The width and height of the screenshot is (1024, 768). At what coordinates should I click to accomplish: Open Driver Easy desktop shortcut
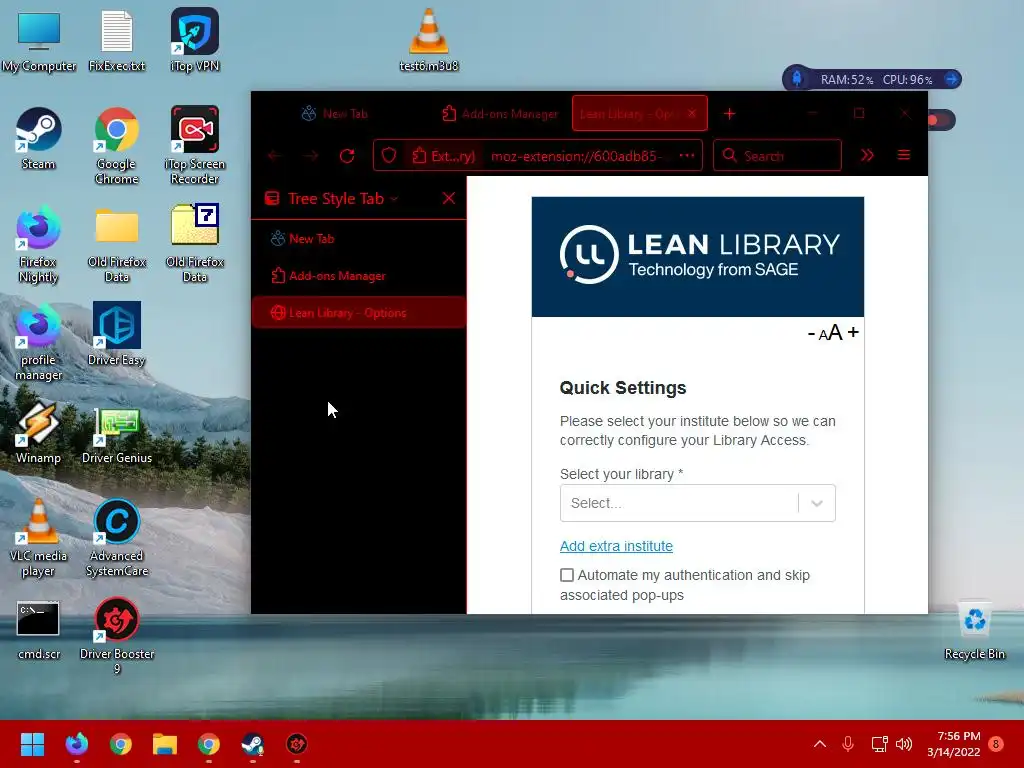point(117,334)
